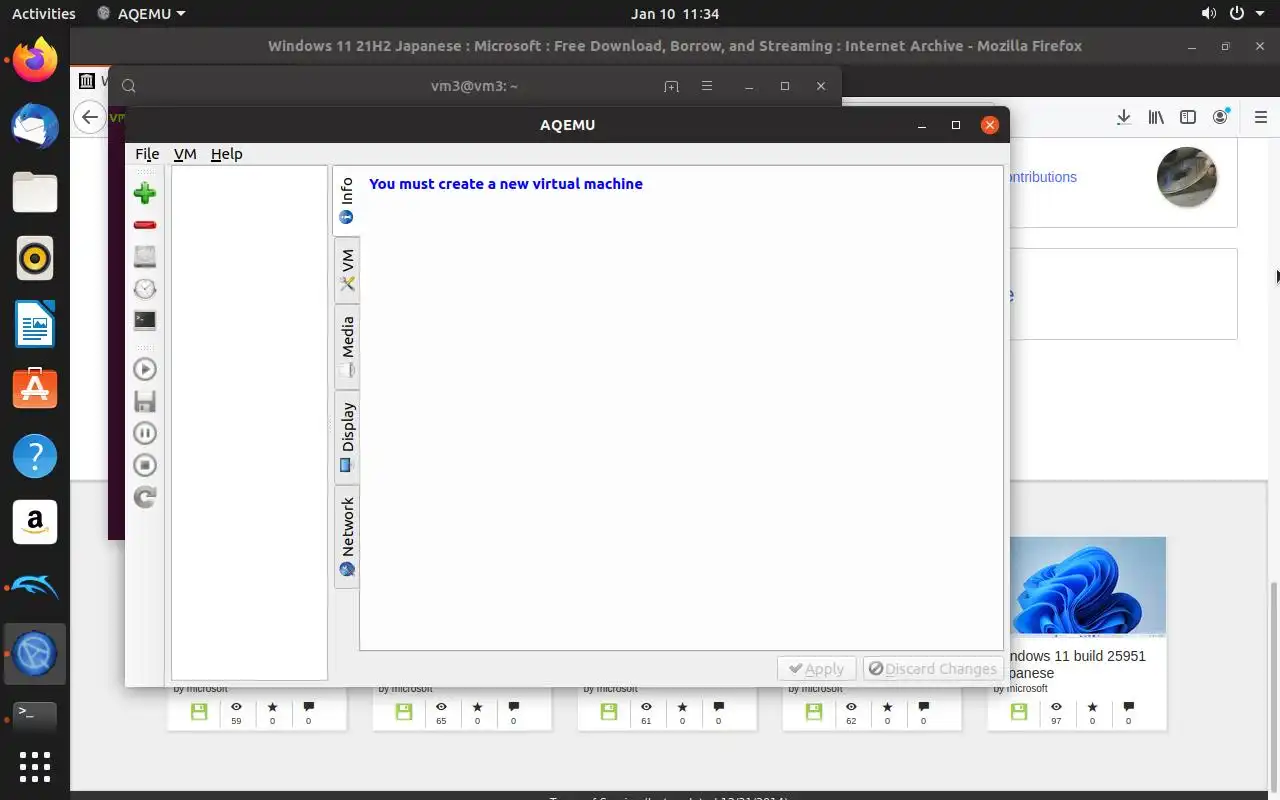Open Windows 11 build 25951 thumbnail in Firefox
1280x800 pixels.
(1088, 587)
